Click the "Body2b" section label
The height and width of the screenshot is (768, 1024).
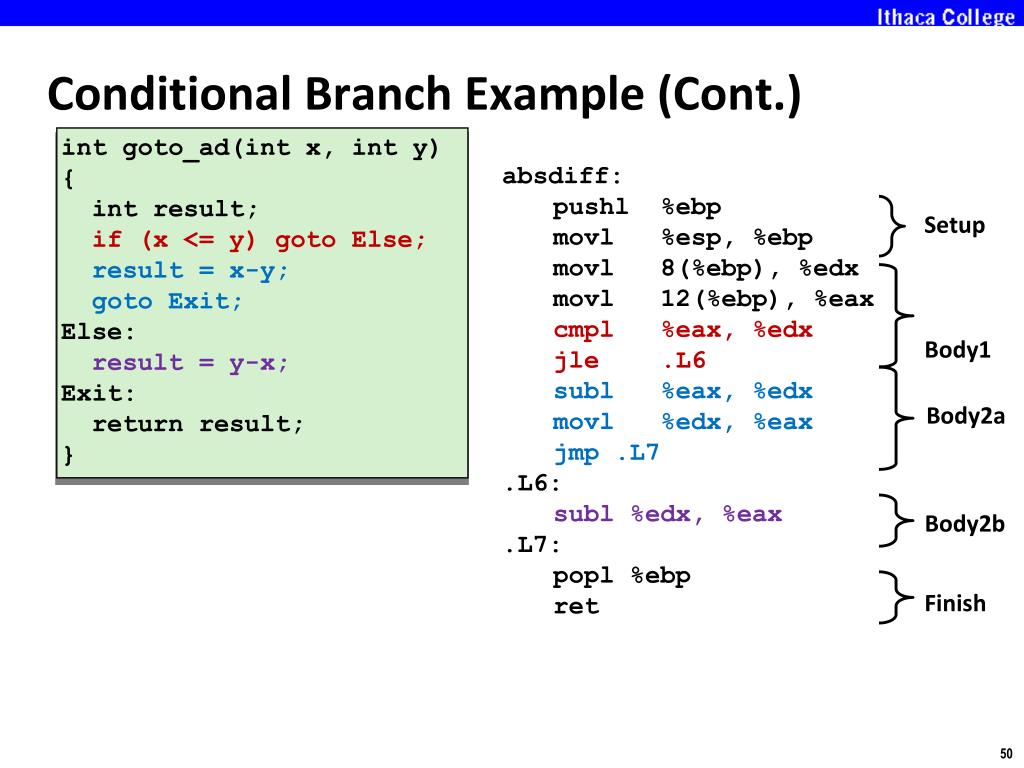coord(965,524)
